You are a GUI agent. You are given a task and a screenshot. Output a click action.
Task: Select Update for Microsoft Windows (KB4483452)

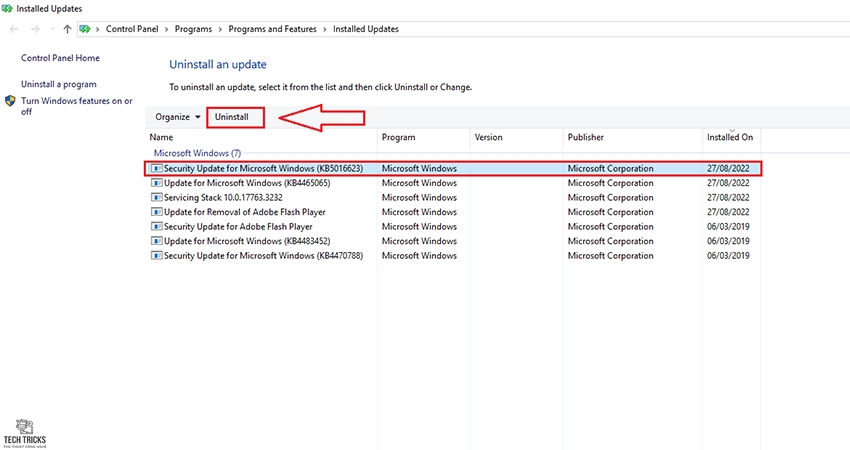[x=247, y=241]
